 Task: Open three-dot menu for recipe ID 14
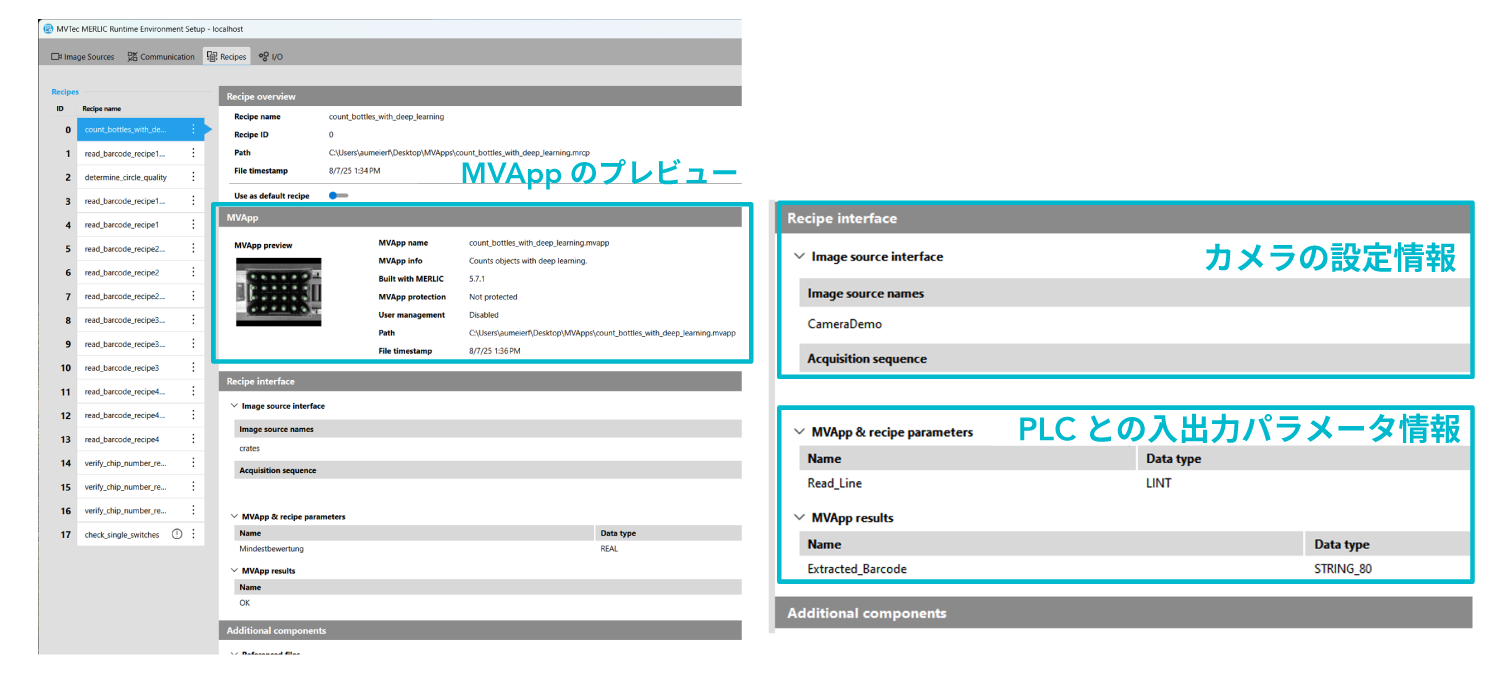[x=193, y=463]
